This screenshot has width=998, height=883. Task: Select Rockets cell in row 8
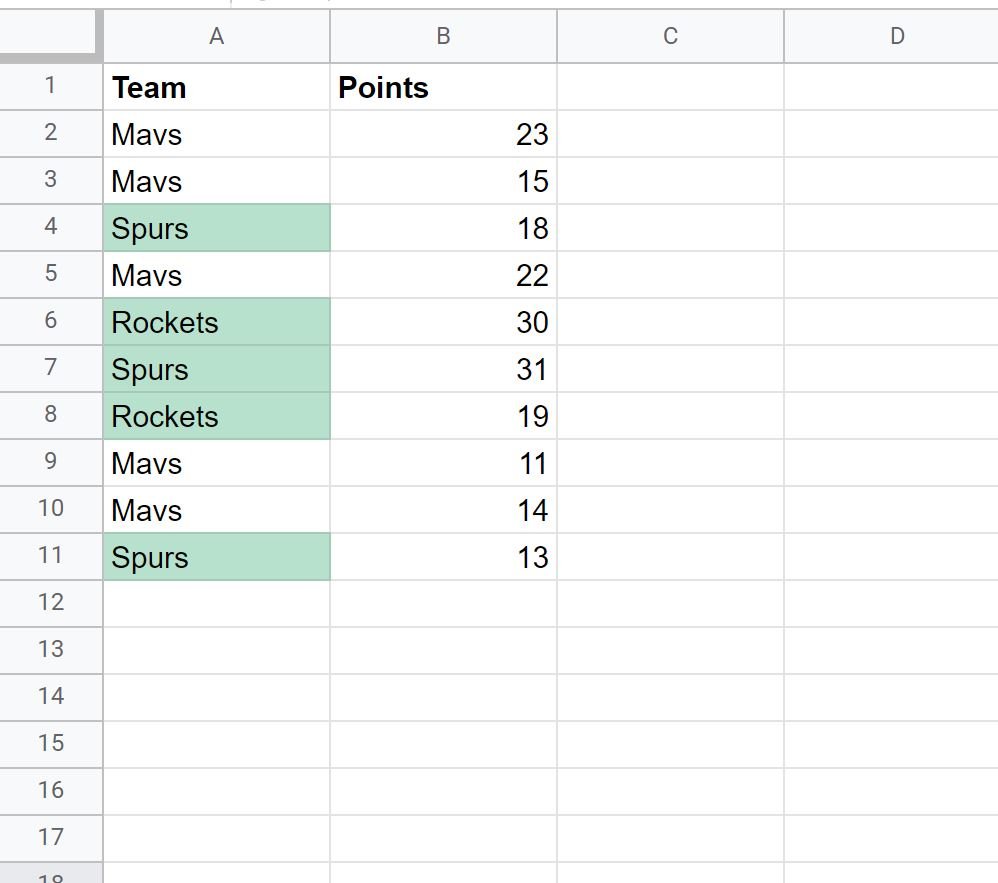coord(216,416)
